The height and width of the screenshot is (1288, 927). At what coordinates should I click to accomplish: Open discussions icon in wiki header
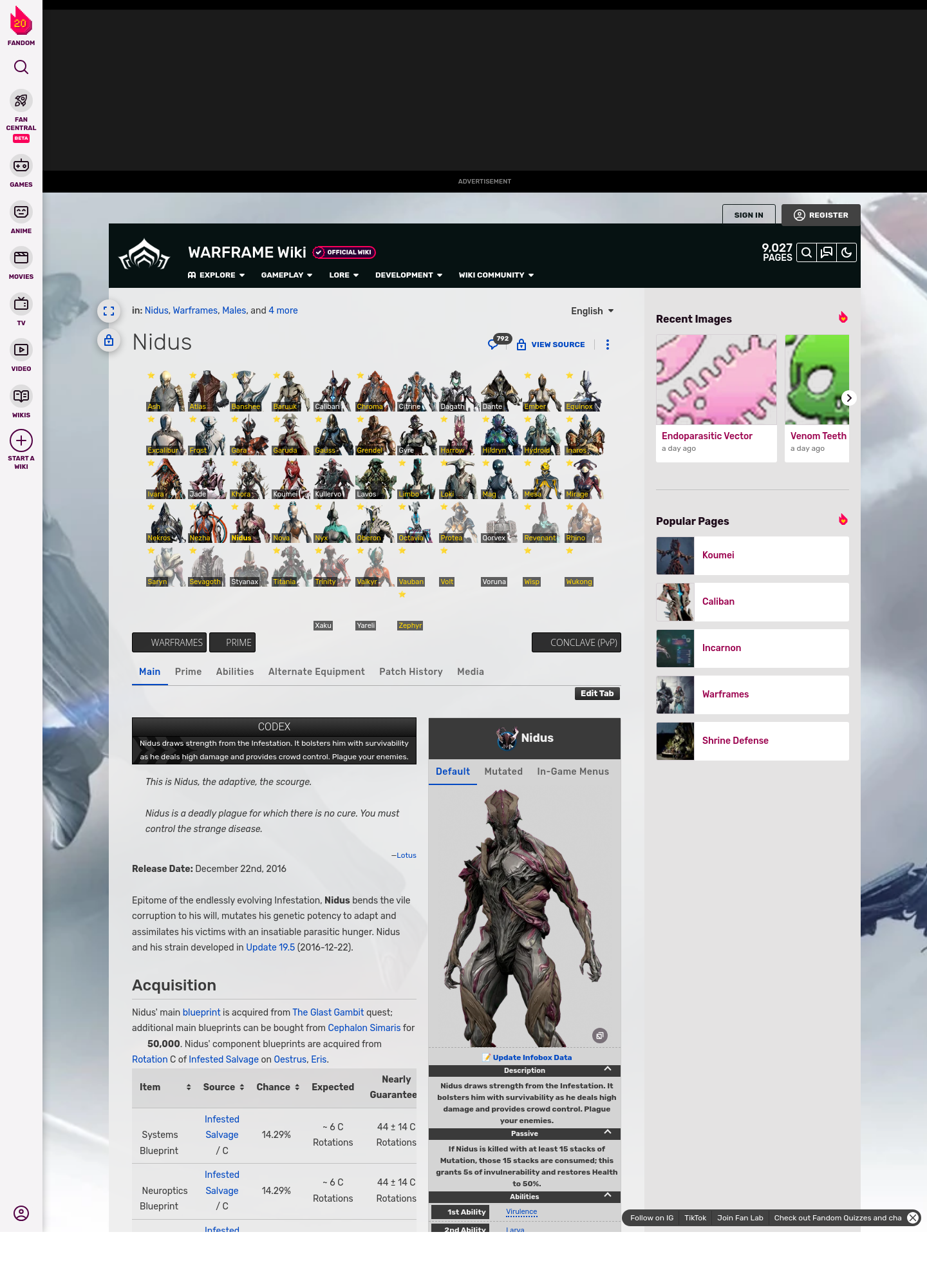point(827,252)
